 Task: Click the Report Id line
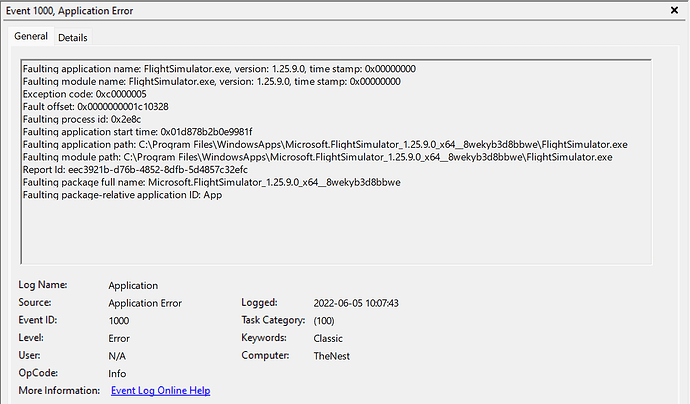[135, 170]
